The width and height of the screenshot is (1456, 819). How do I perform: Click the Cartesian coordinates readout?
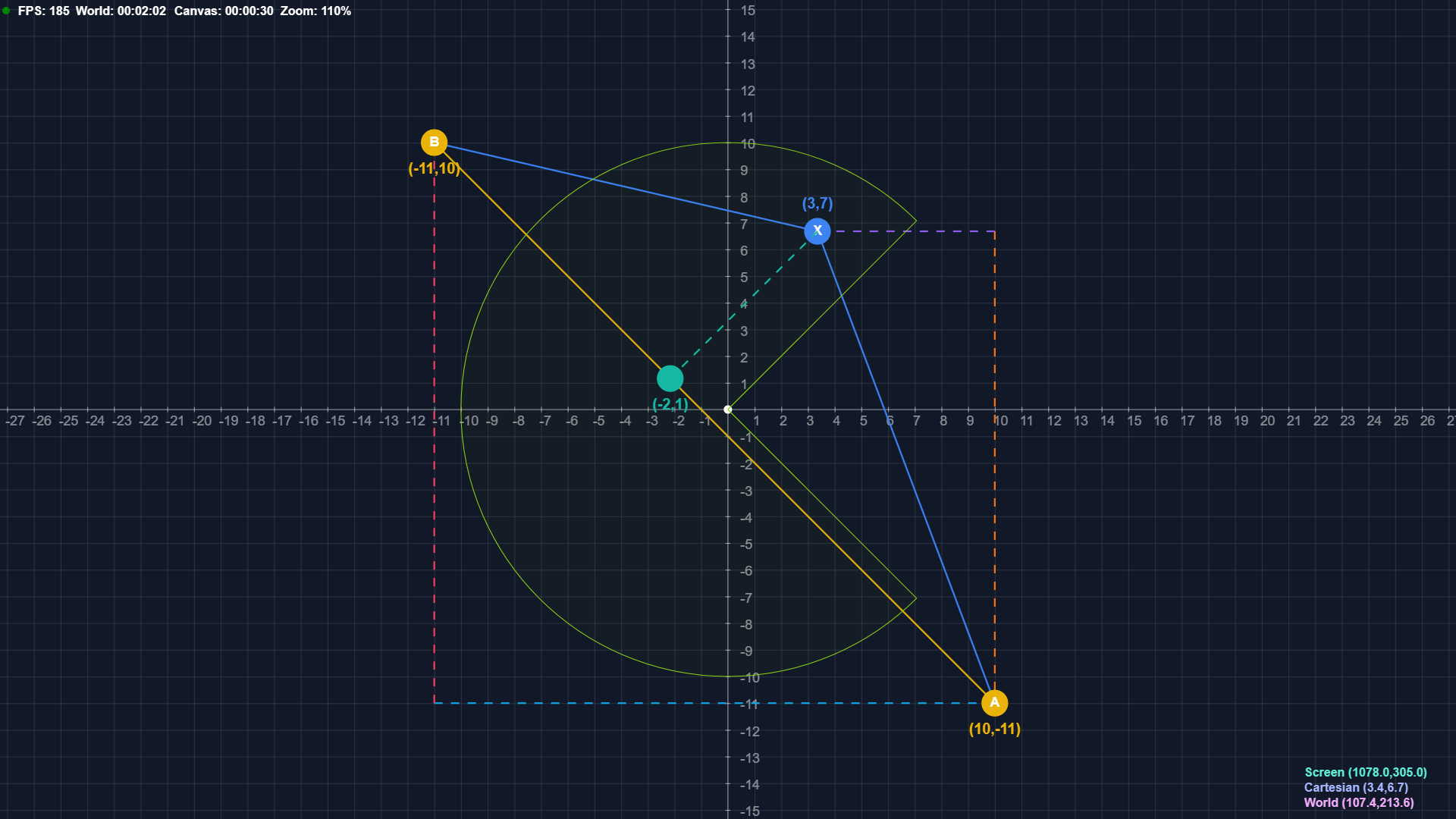(x=1356, y=787)
